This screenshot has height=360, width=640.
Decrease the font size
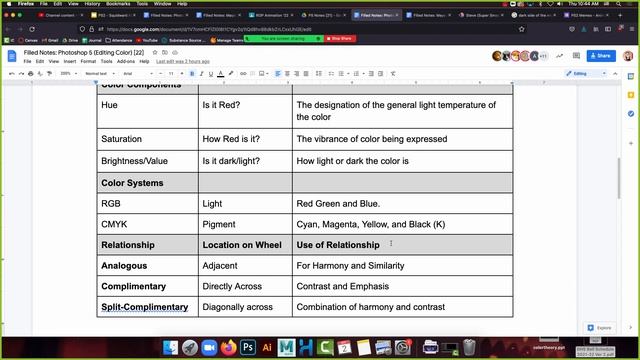pos(161,73)
